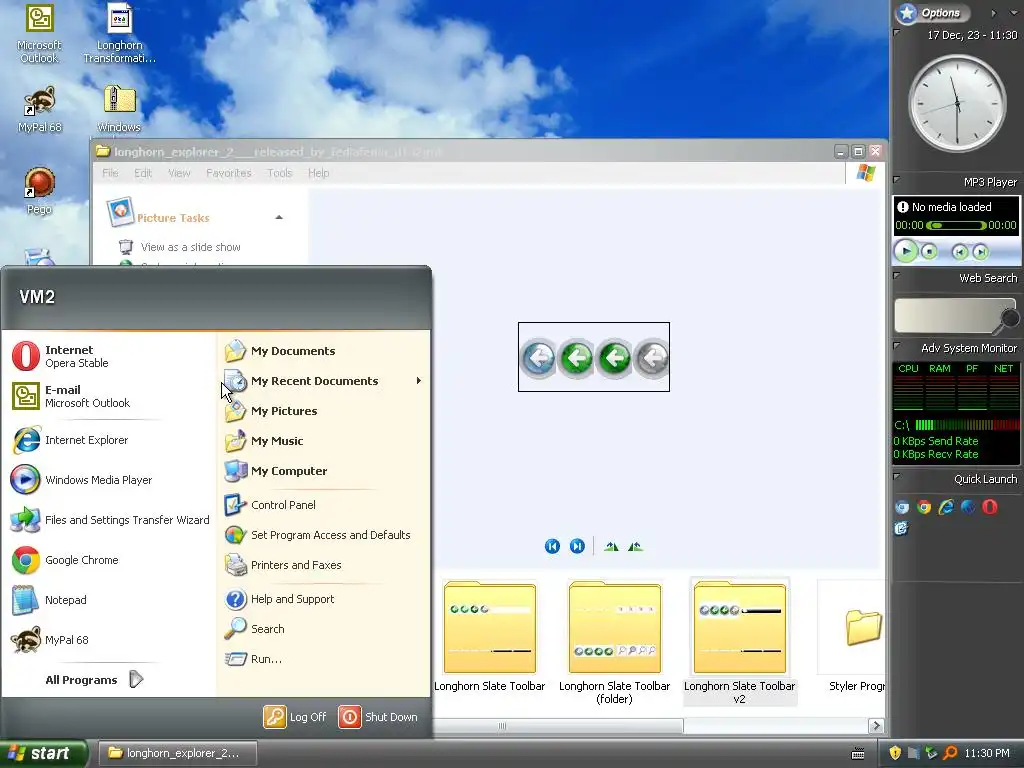The height and width of the screenshot is (768, 1024).
Task: Select Longhorn Slate Toolbar (folder) thumbnail
Action: (615, 642)
